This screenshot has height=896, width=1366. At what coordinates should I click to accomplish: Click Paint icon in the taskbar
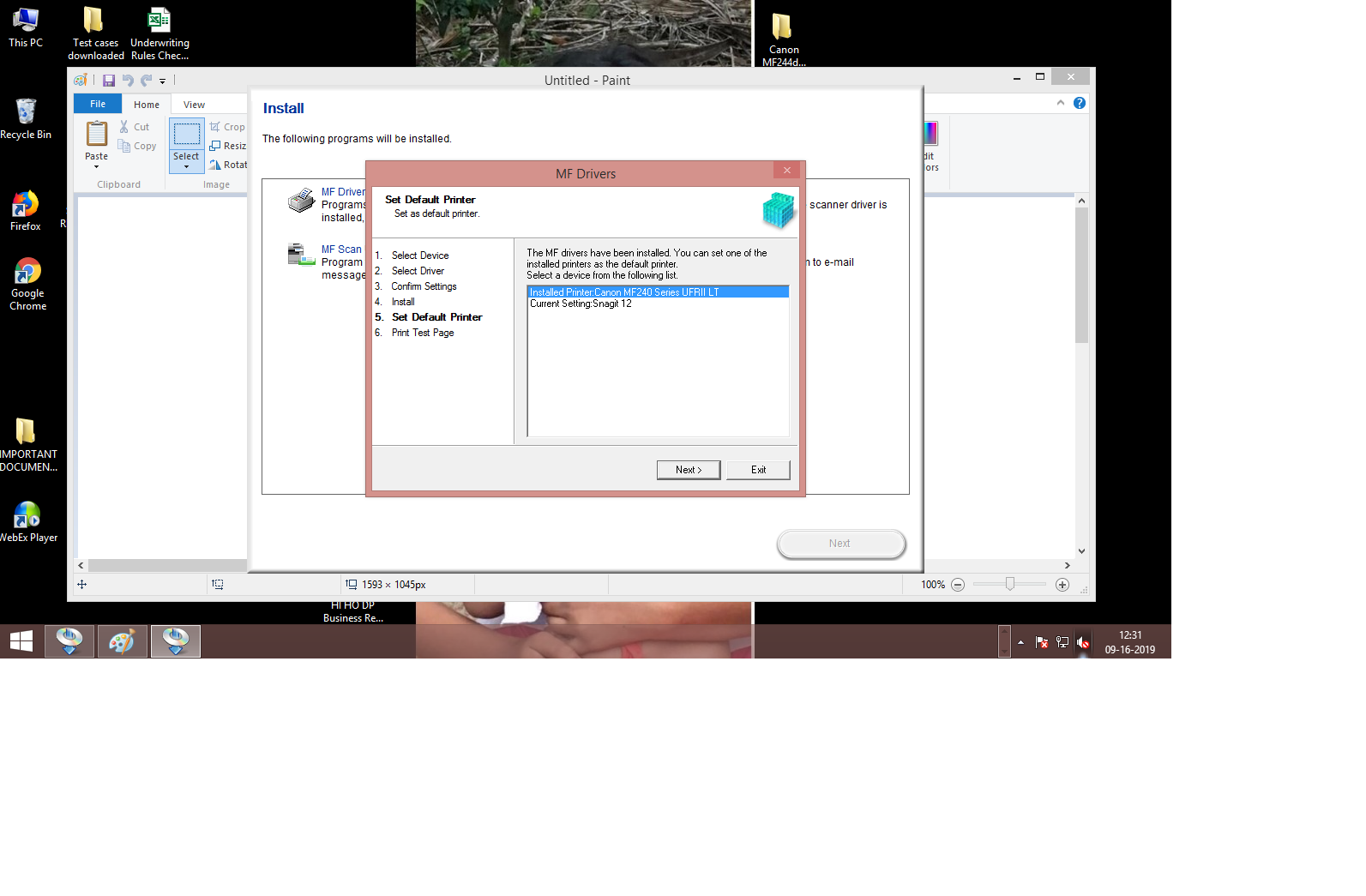tap(123, 641)
